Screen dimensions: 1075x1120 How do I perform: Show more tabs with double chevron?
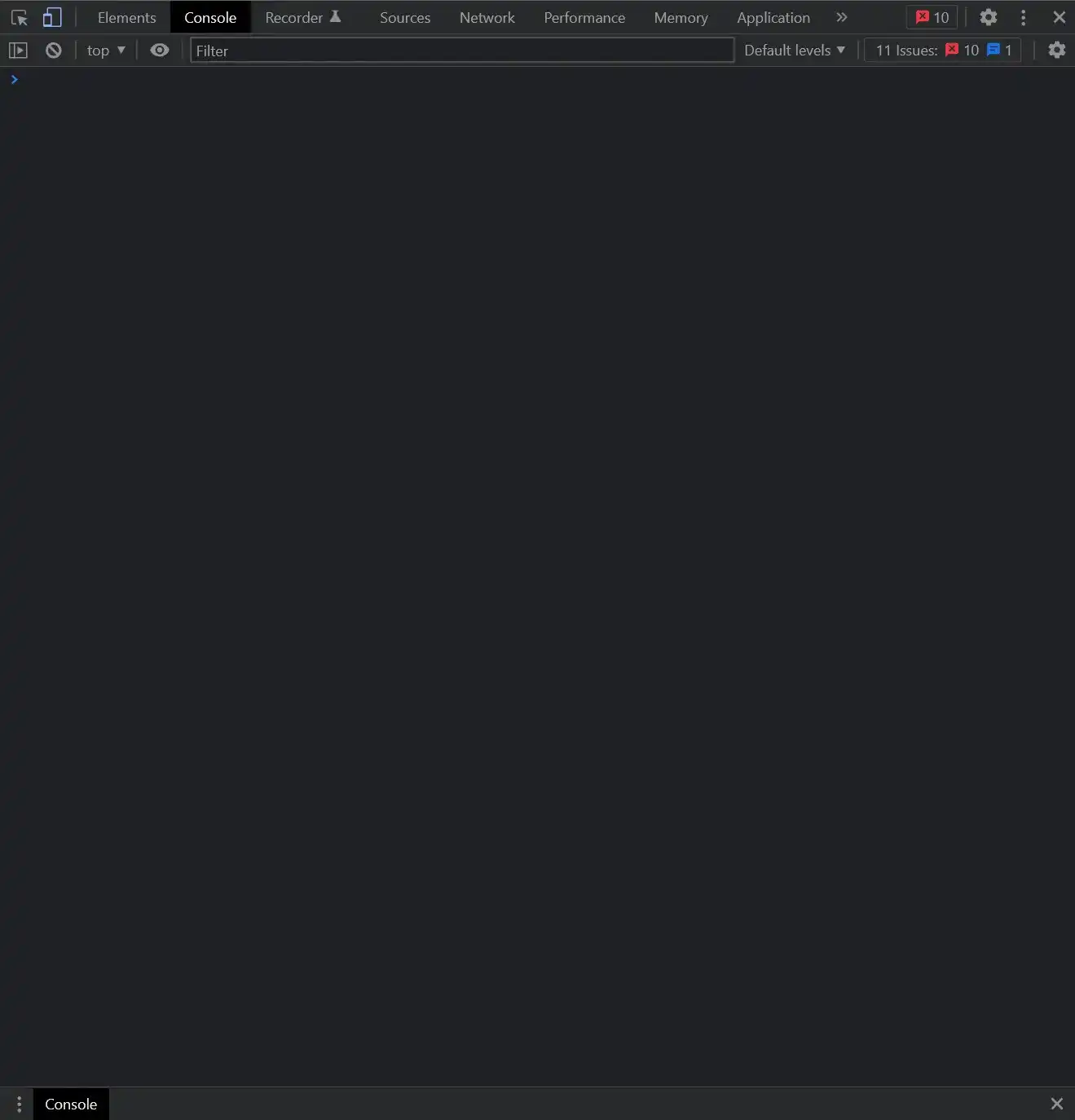pyautogui.click(x=842, y=17)
